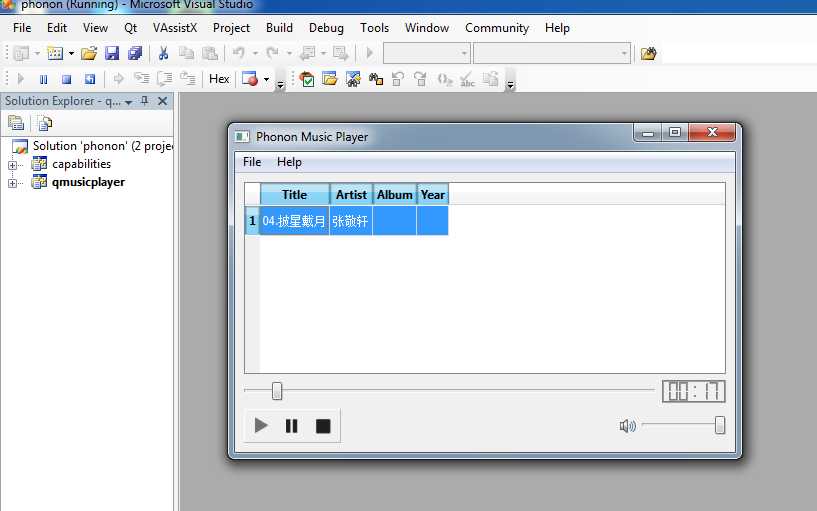Viewport: 817px width, 511px height.
Task: Open the Redo history dropdown arrow
Action: pyautogui.click(x=289, y=53)
